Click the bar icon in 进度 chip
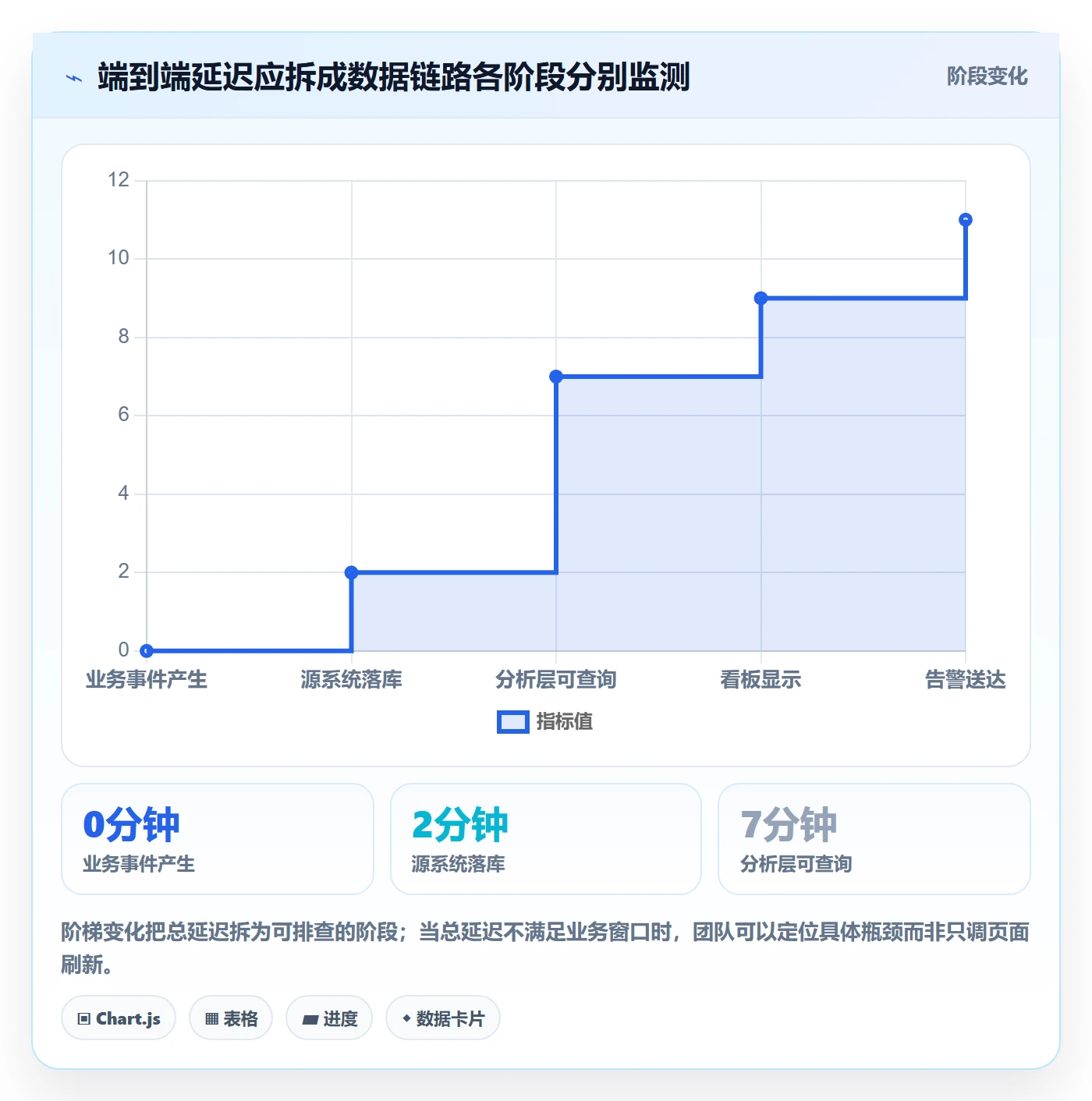The height and width of the screenshot is (1101, 1092). (310, 1020)
